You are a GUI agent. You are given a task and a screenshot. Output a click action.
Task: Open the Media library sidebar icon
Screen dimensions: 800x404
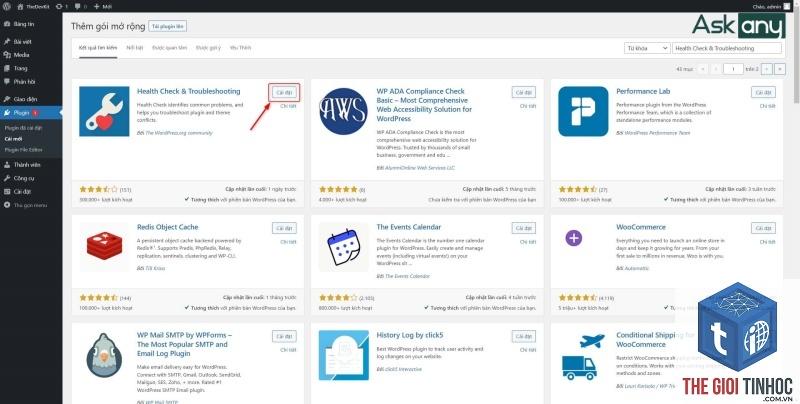[x=7, y=55]
